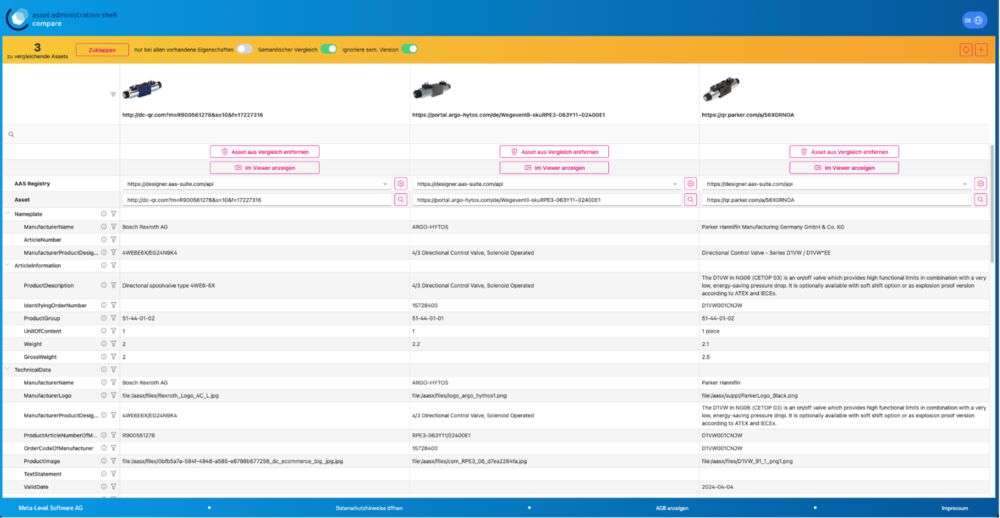The image size is (1000, 518).
Task: Click the property search field with magnifier
Action: [61, 135]
